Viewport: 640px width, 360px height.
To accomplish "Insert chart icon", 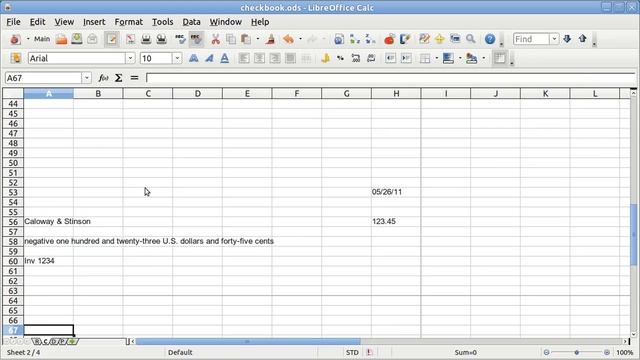I will click(389, 39).
